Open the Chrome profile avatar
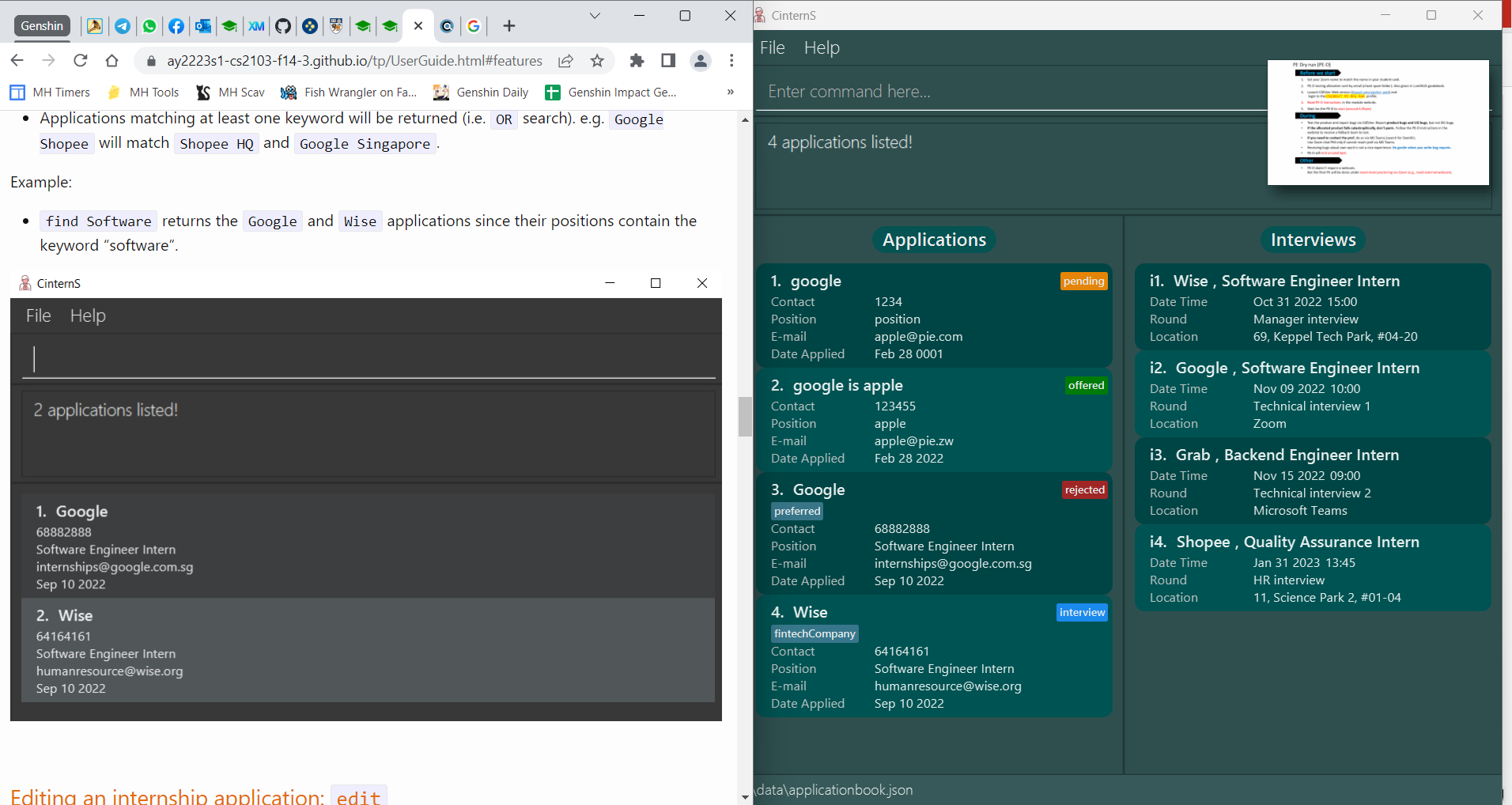The width and height of the screenshot is (1512, 805). click(701, 61)
